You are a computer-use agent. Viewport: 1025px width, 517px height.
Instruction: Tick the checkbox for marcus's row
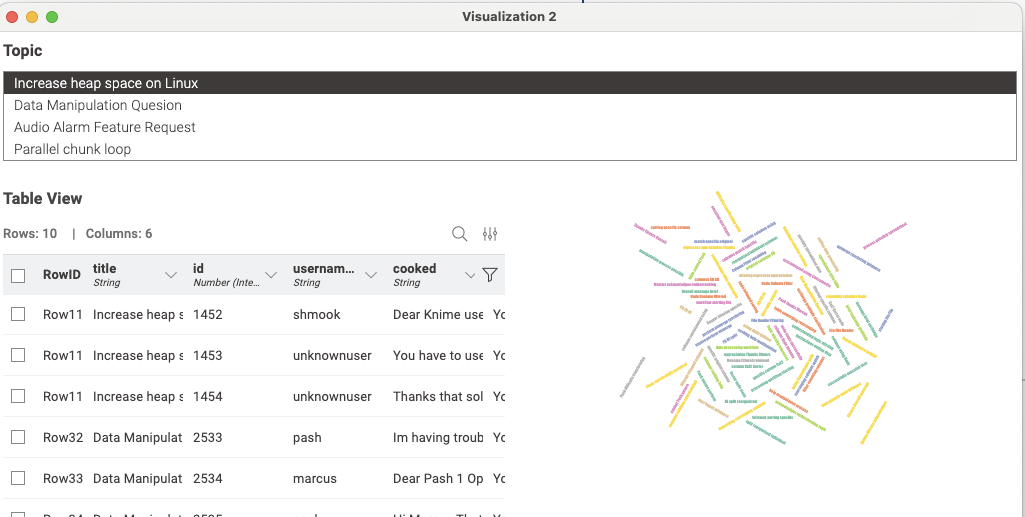(x=18, y=478)
